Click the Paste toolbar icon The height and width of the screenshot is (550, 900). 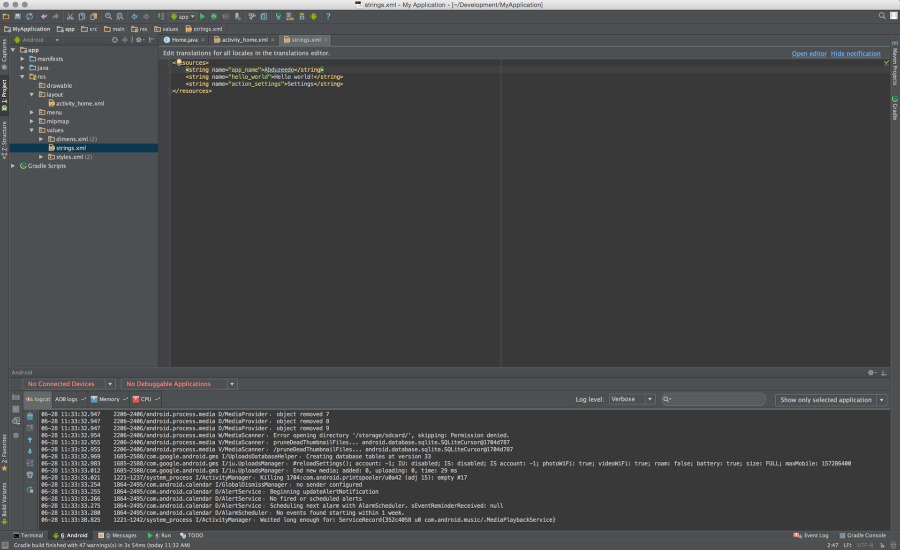pos(94,17)
